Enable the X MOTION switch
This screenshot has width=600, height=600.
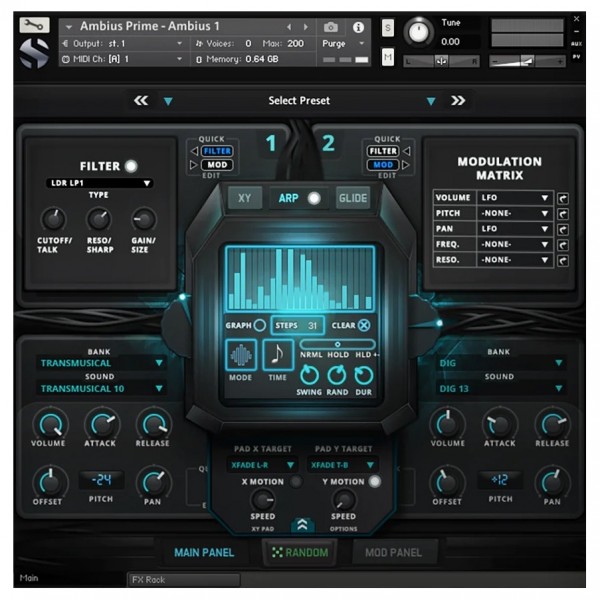(x=295, y=481)
